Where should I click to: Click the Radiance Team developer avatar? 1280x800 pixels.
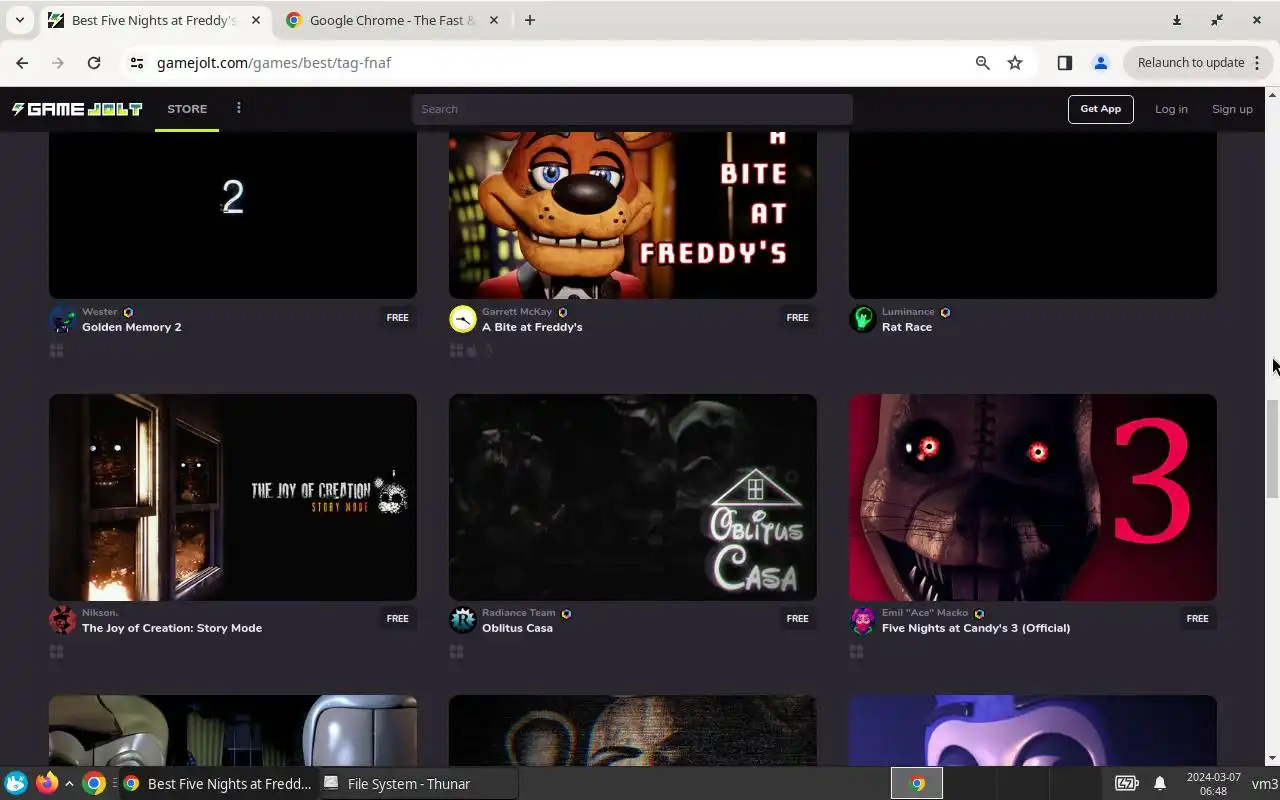pos(463,620)
